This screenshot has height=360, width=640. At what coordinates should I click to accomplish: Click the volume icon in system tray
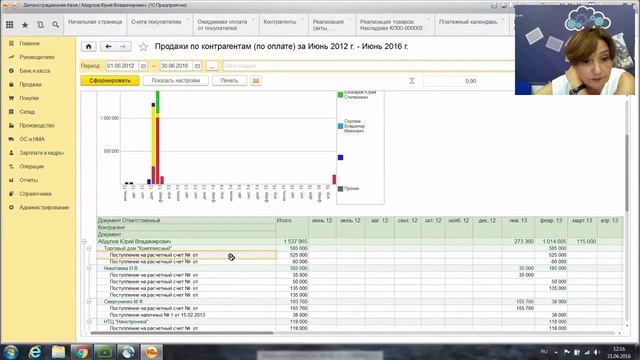pos(596,352)
